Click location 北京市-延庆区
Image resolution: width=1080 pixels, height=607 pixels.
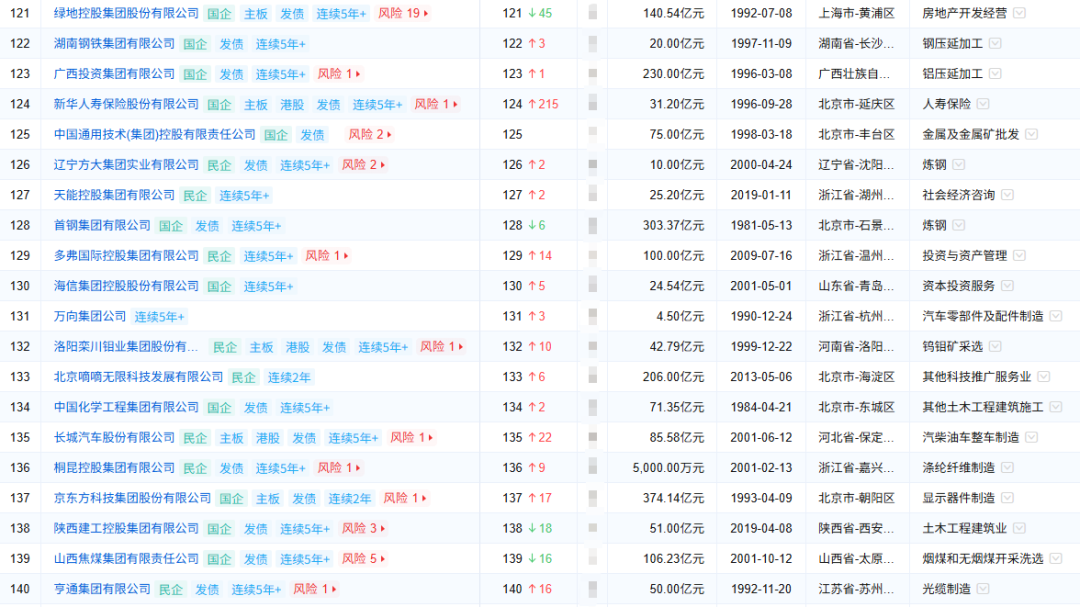[x=856, y=104]
